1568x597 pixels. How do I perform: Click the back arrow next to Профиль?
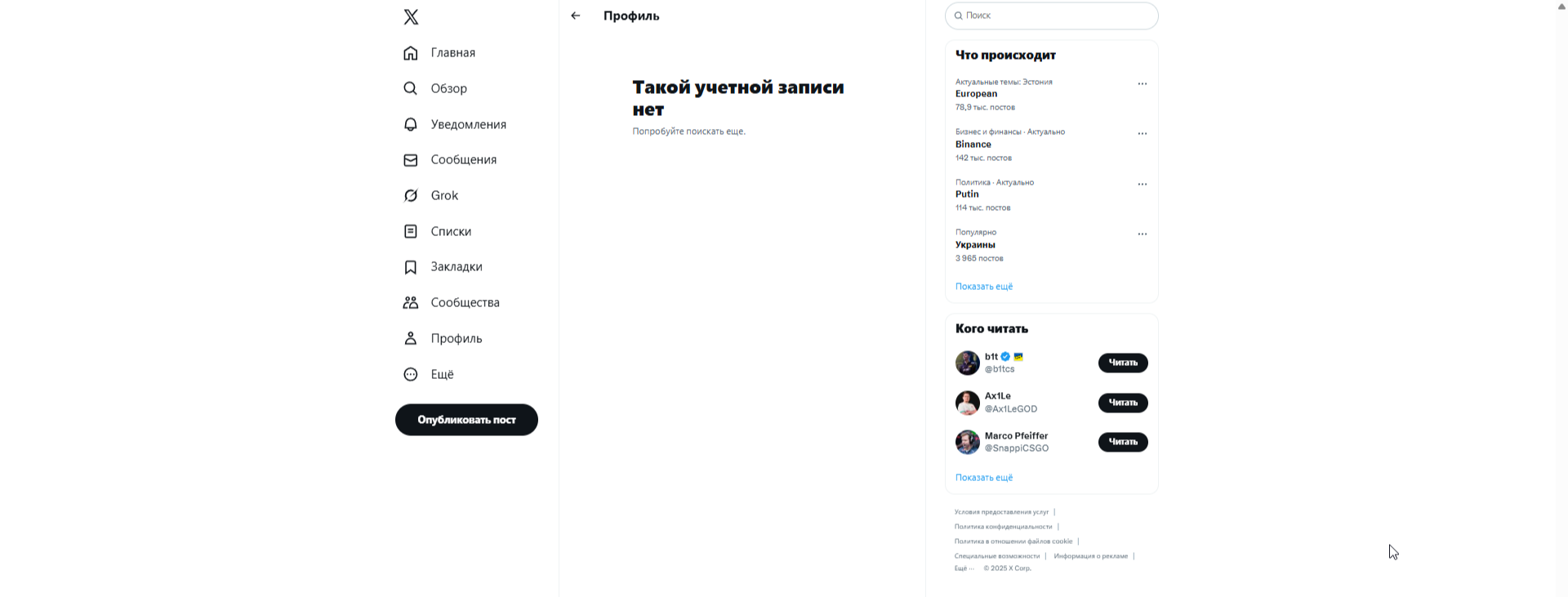576,16
